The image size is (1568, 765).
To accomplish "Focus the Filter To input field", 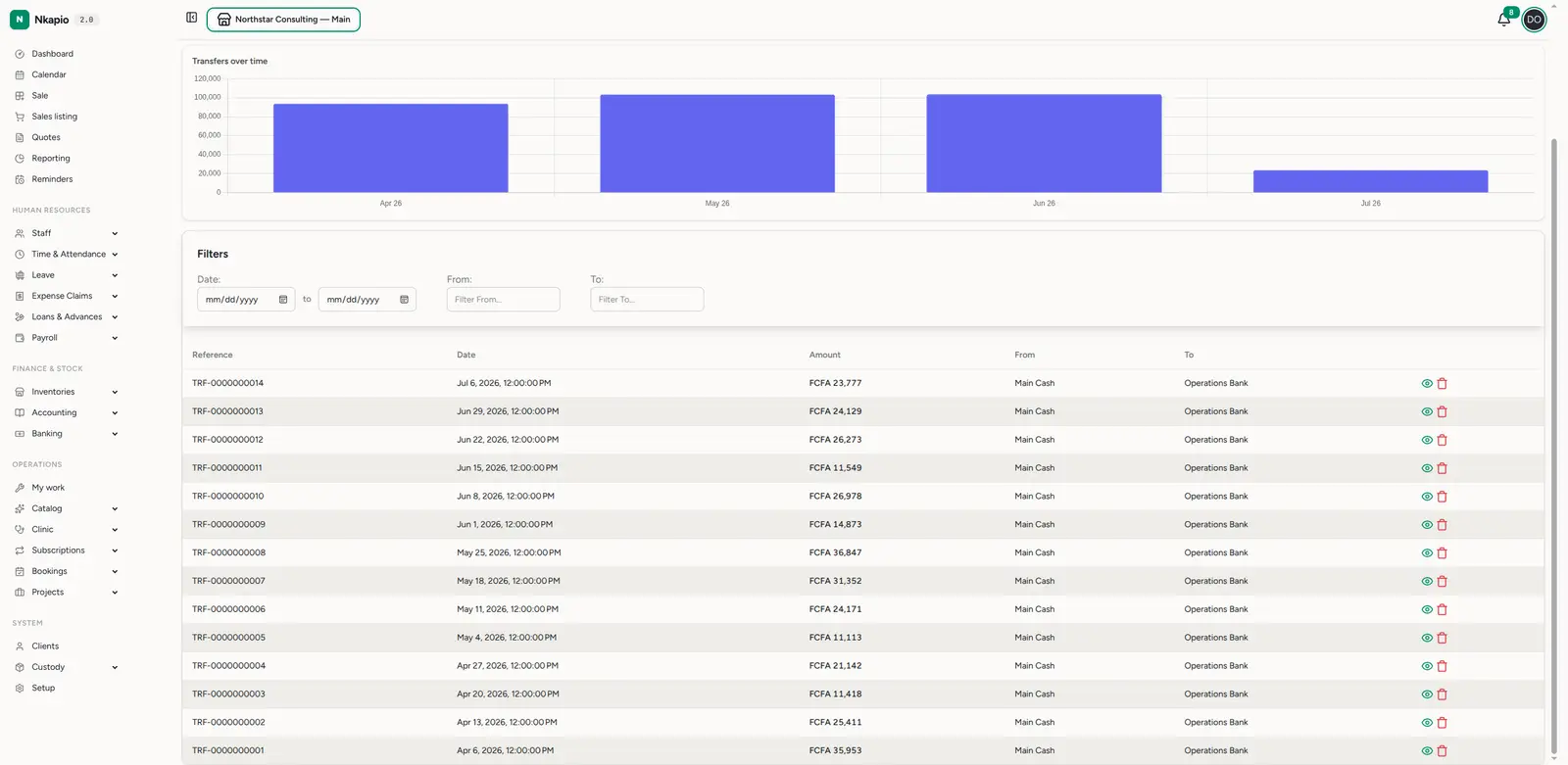I will coord(647,300).
